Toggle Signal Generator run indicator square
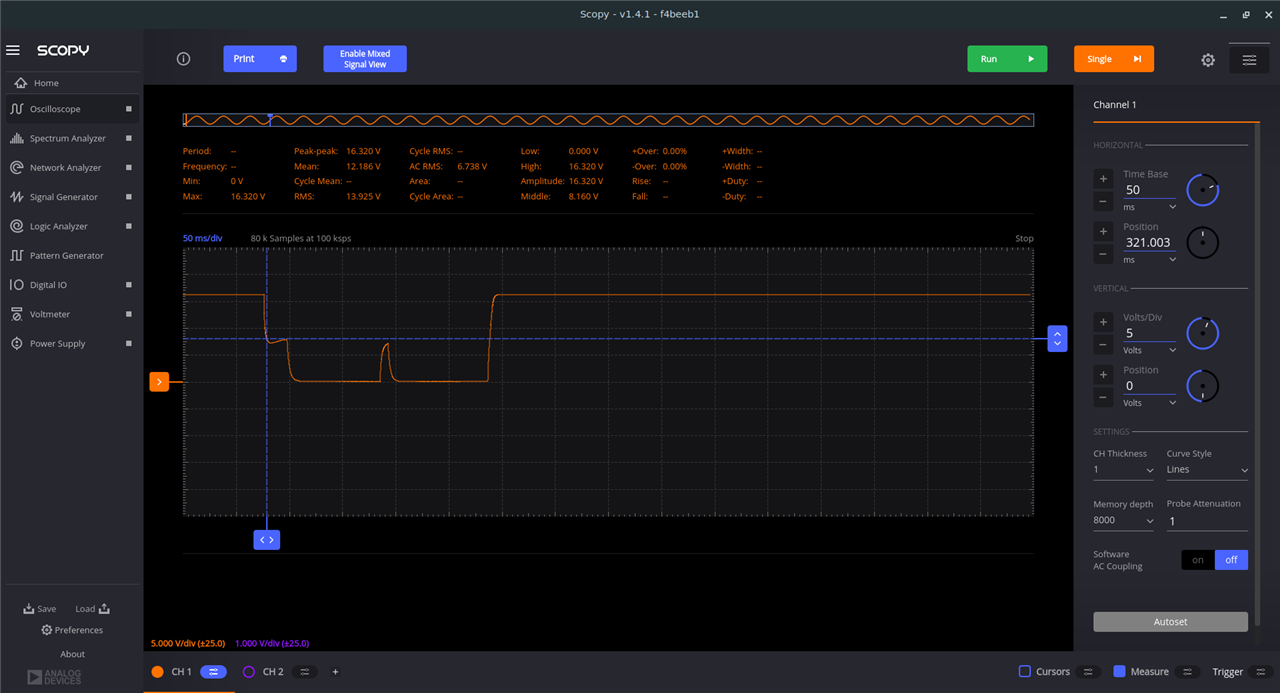The width and height of the screenshot is (1280, 693). coord(129,197)
